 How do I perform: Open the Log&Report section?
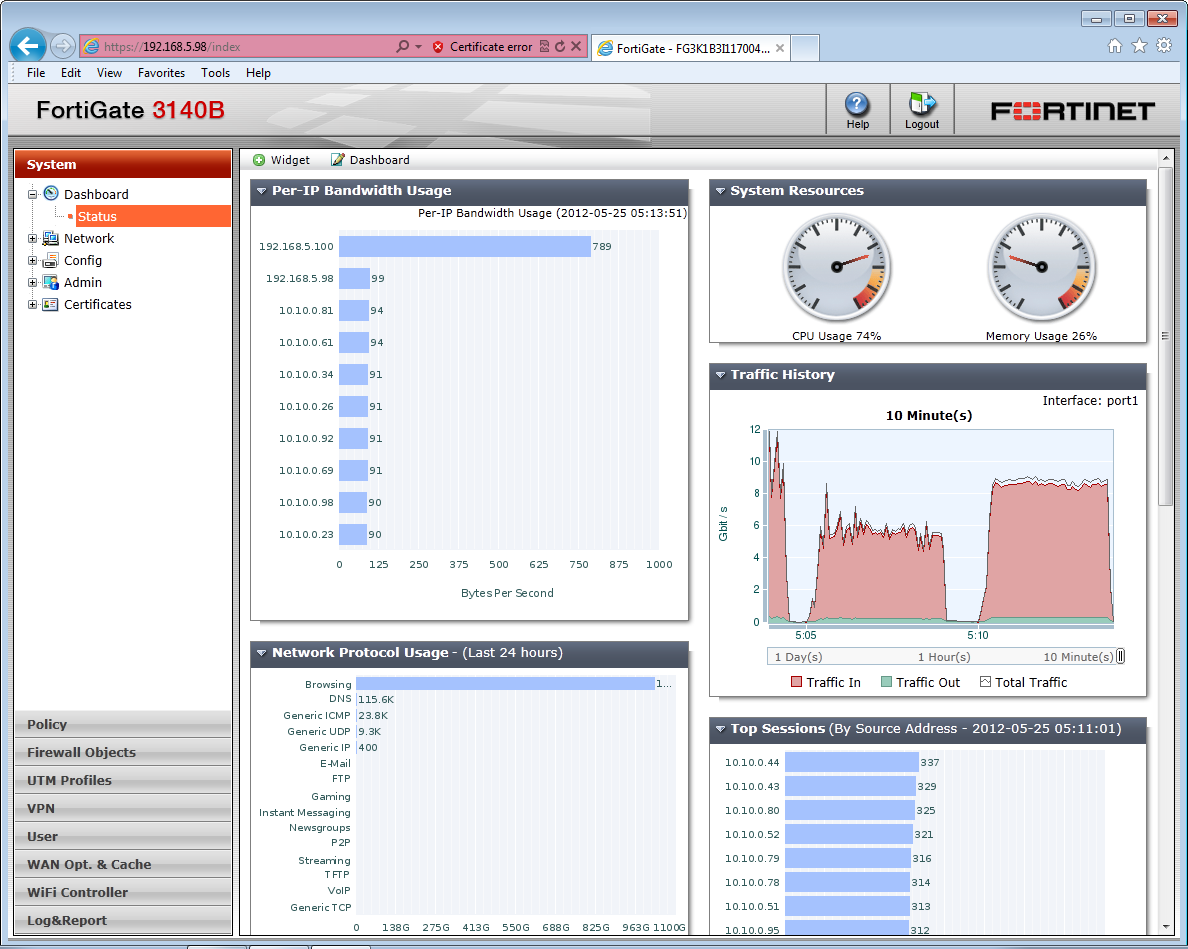pos(123,920)
